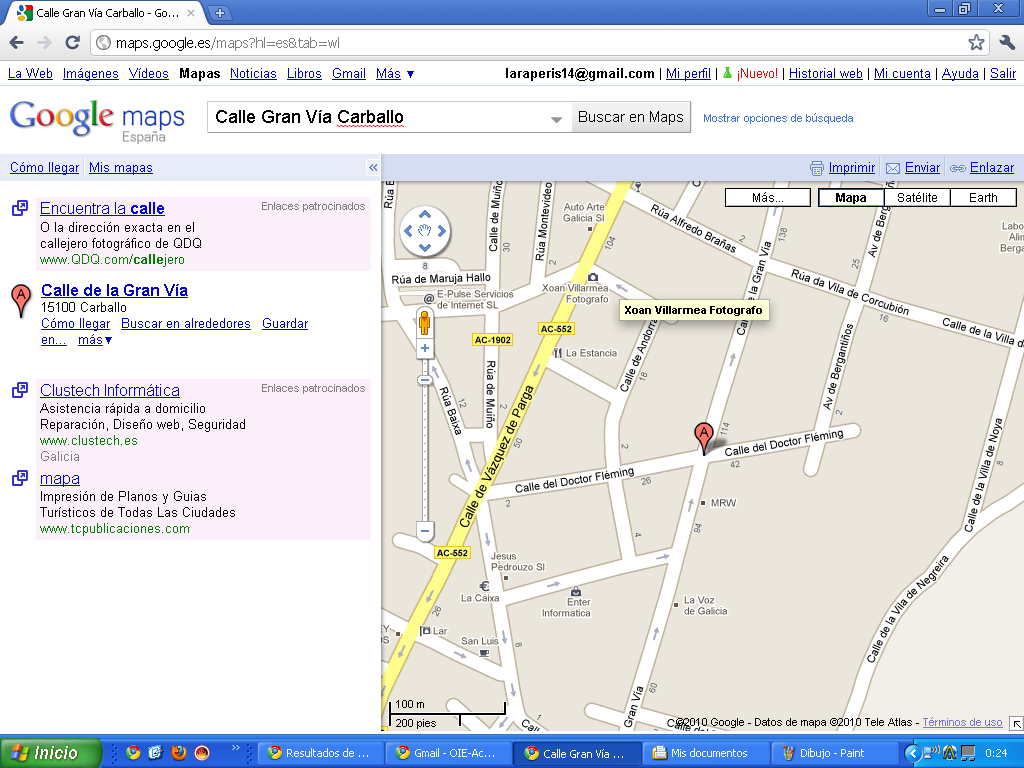
Task: Click the hand icon in pan control
Action: coord(424,231)
